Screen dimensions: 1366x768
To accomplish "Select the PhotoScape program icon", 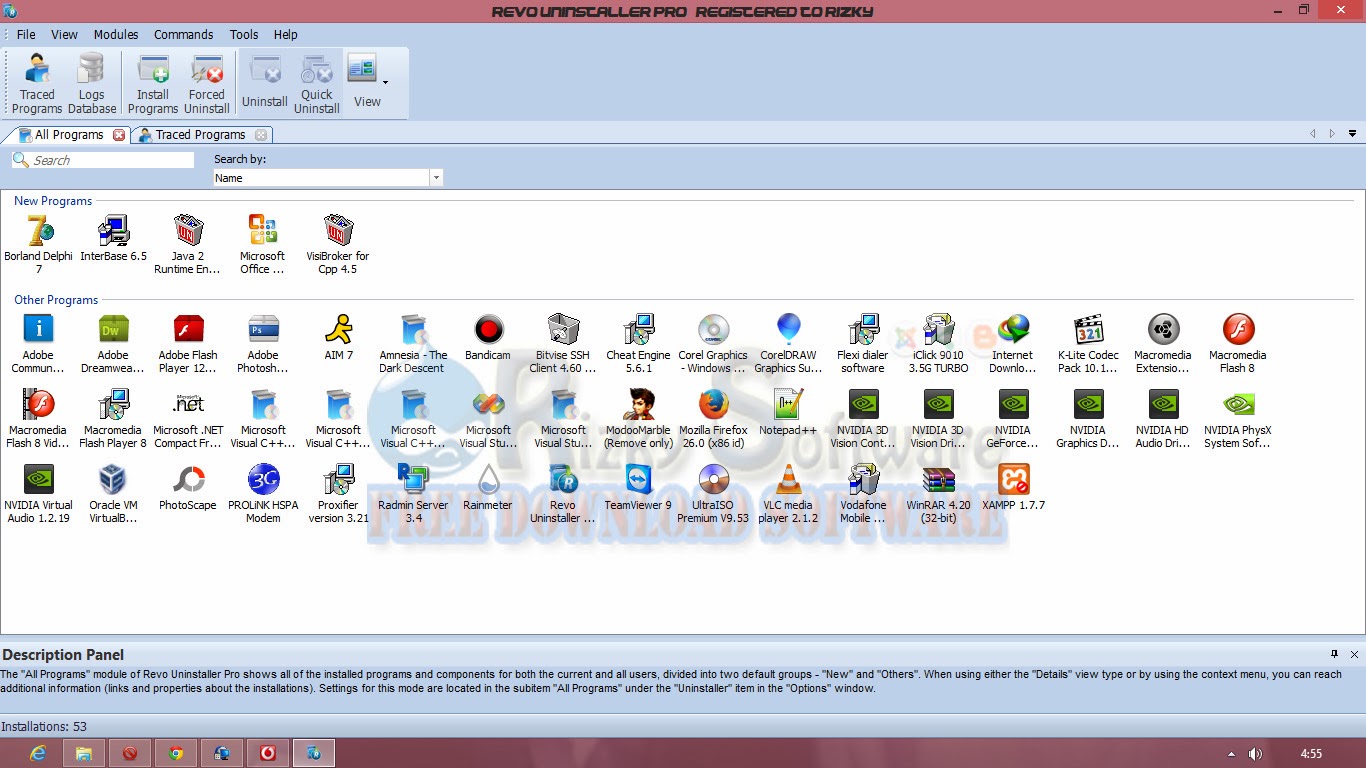I will pos(188,487).
